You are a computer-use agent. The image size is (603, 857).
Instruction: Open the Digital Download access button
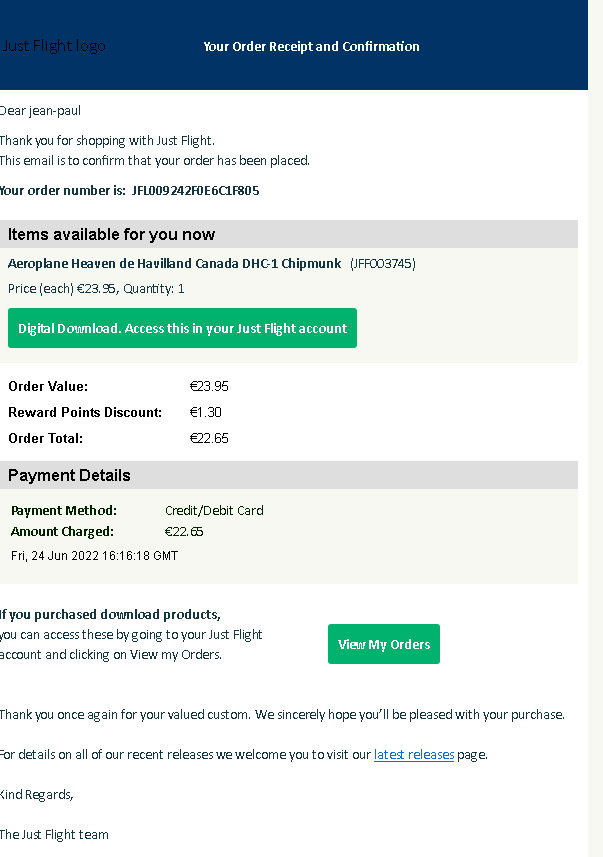[x=182, y=328]
